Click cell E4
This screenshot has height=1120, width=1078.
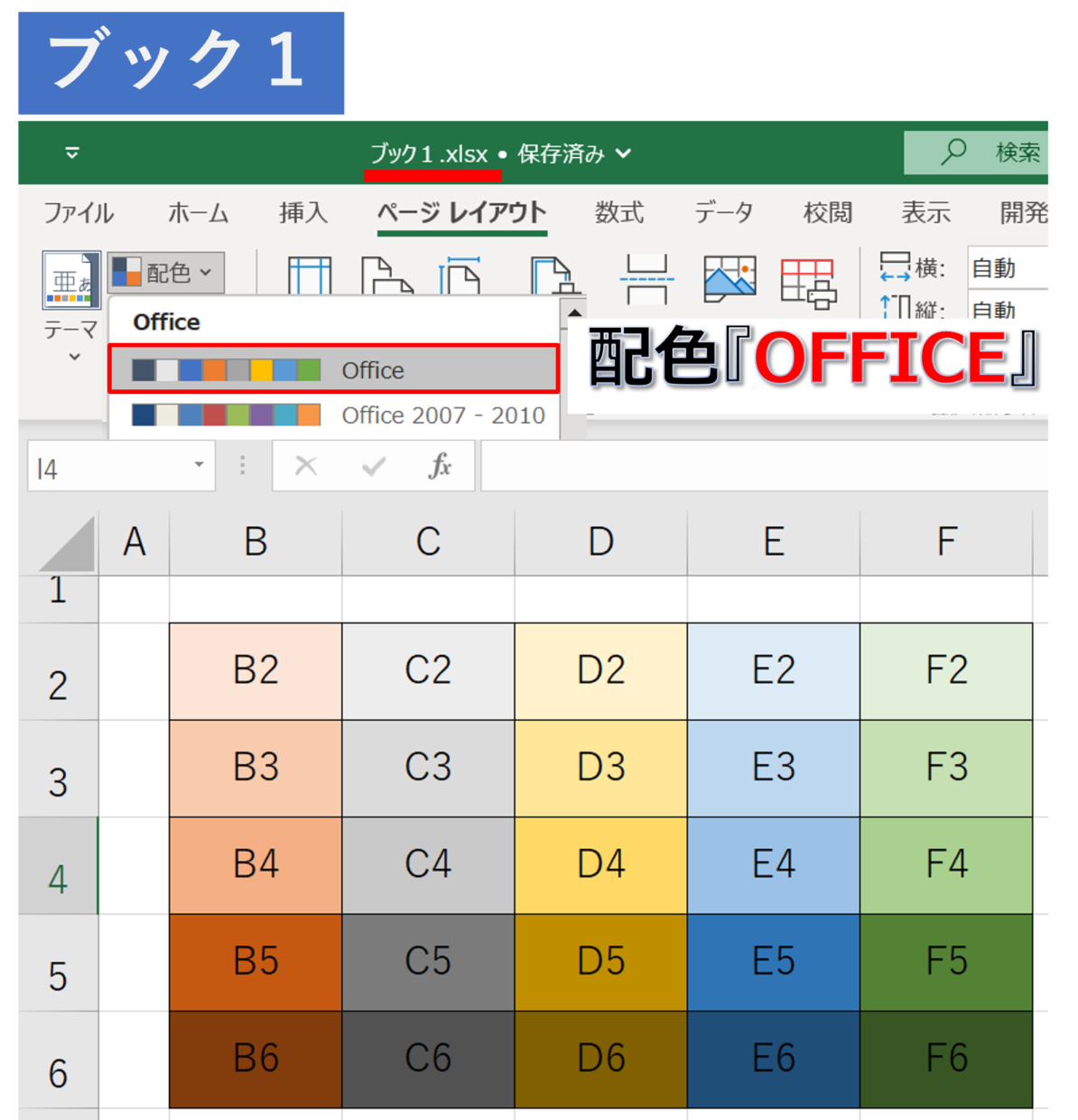[774, 865]
